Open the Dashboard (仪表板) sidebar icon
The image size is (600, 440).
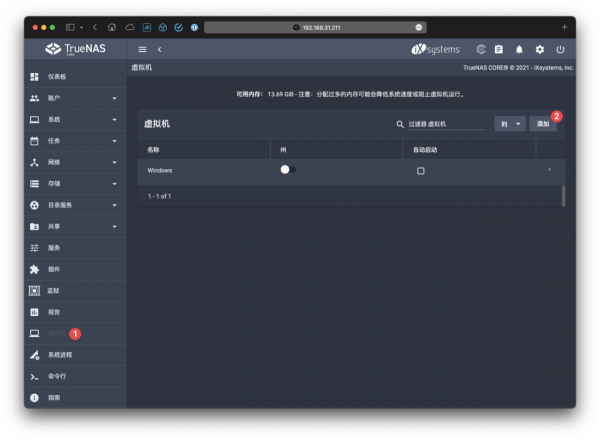pos(34,77)
